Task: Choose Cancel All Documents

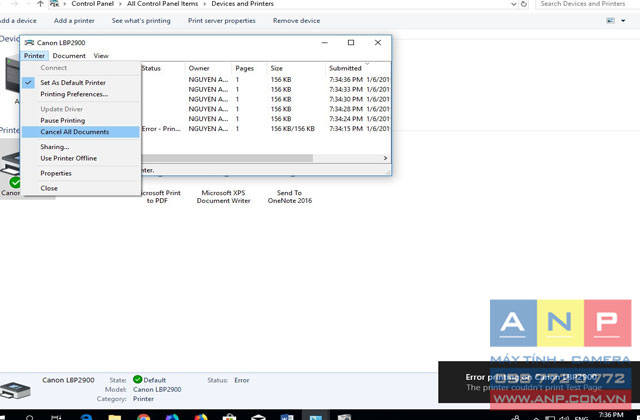Action: (x=81, y=132)
